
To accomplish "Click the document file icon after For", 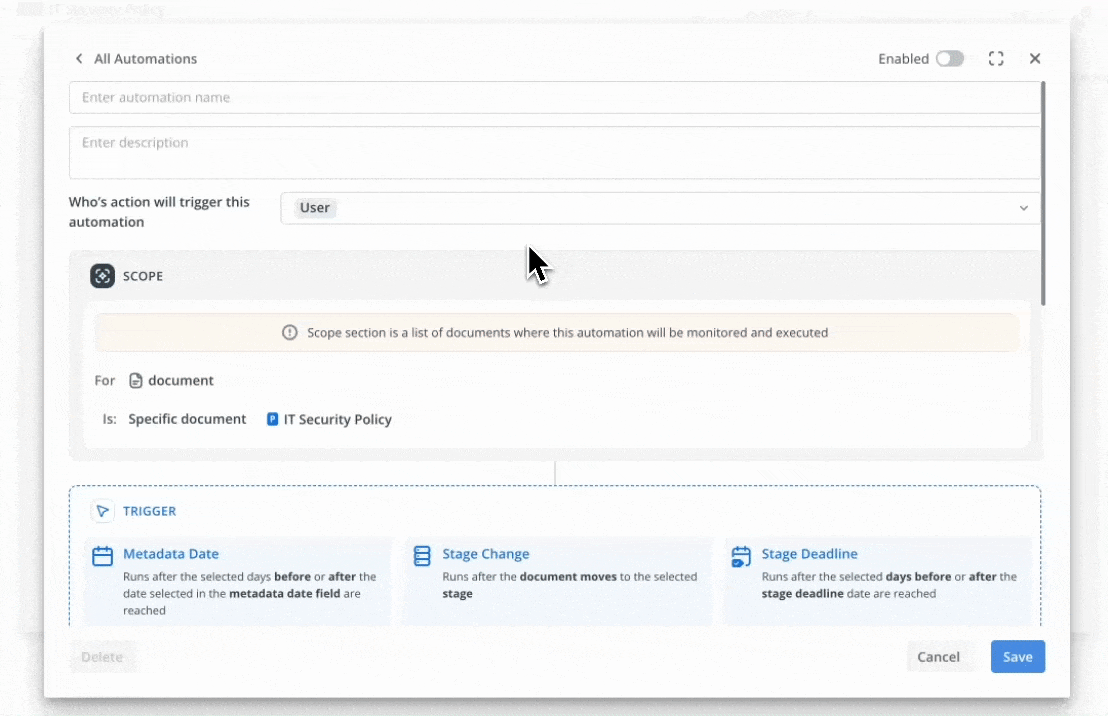I will click(x=136, y=381).
